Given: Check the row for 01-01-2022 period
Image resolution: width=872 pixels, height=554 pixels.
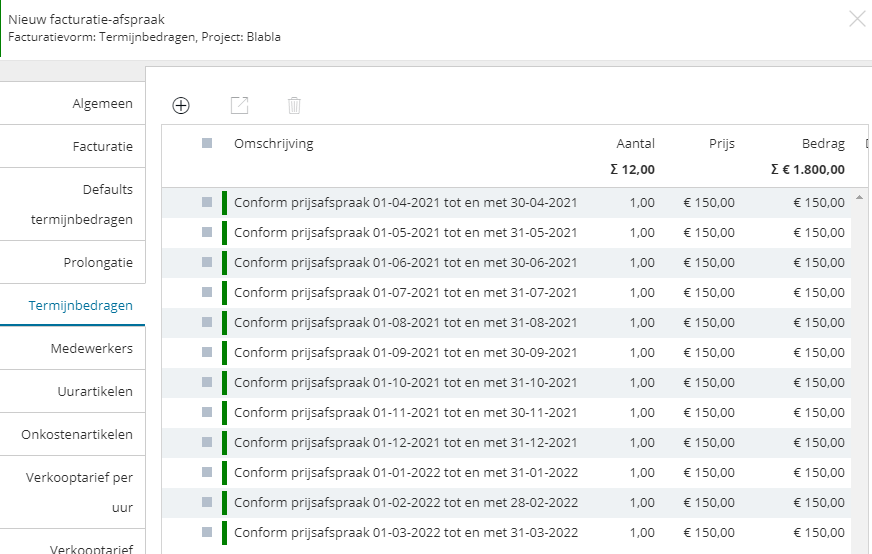Looking at the screenshot, I should [x=207, y=473].
